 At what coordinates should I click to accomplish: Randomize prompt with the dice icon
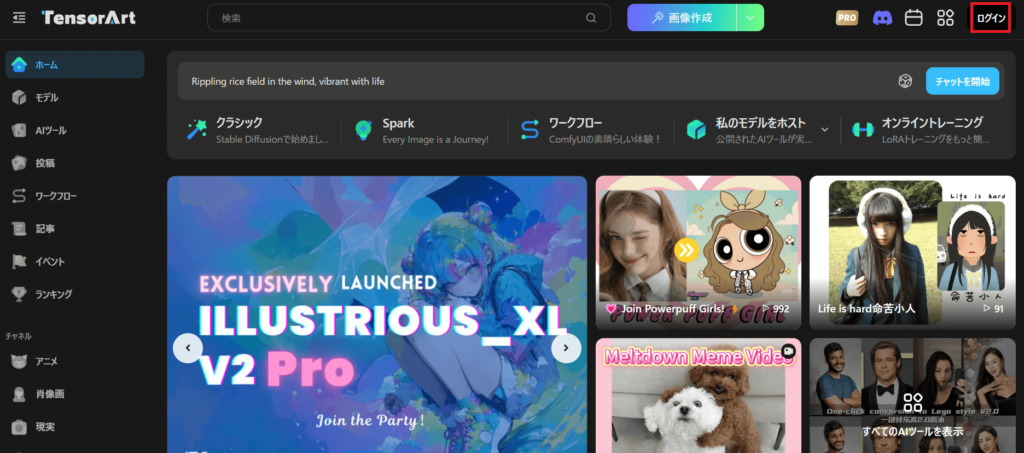905,81
